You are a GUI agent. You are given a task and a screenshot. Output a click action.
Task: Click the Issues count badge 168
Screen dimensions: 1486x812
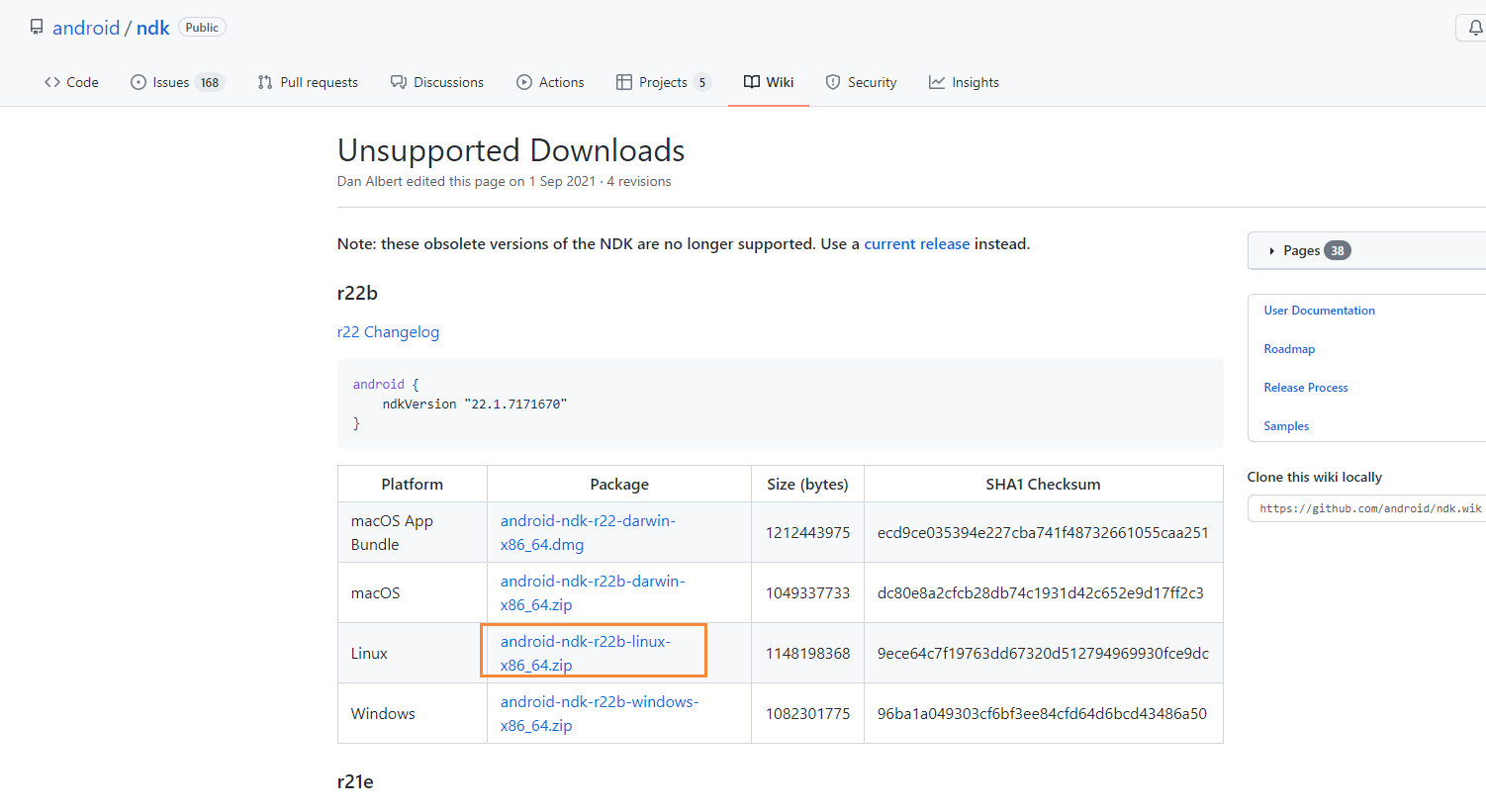point(210,82)
